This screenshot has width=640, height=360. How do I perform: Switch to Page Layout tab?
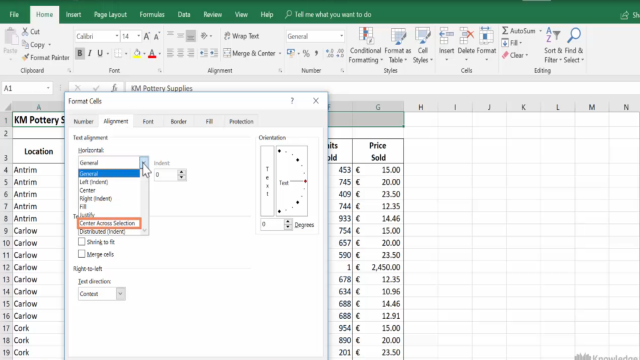[x=110, y=15]
